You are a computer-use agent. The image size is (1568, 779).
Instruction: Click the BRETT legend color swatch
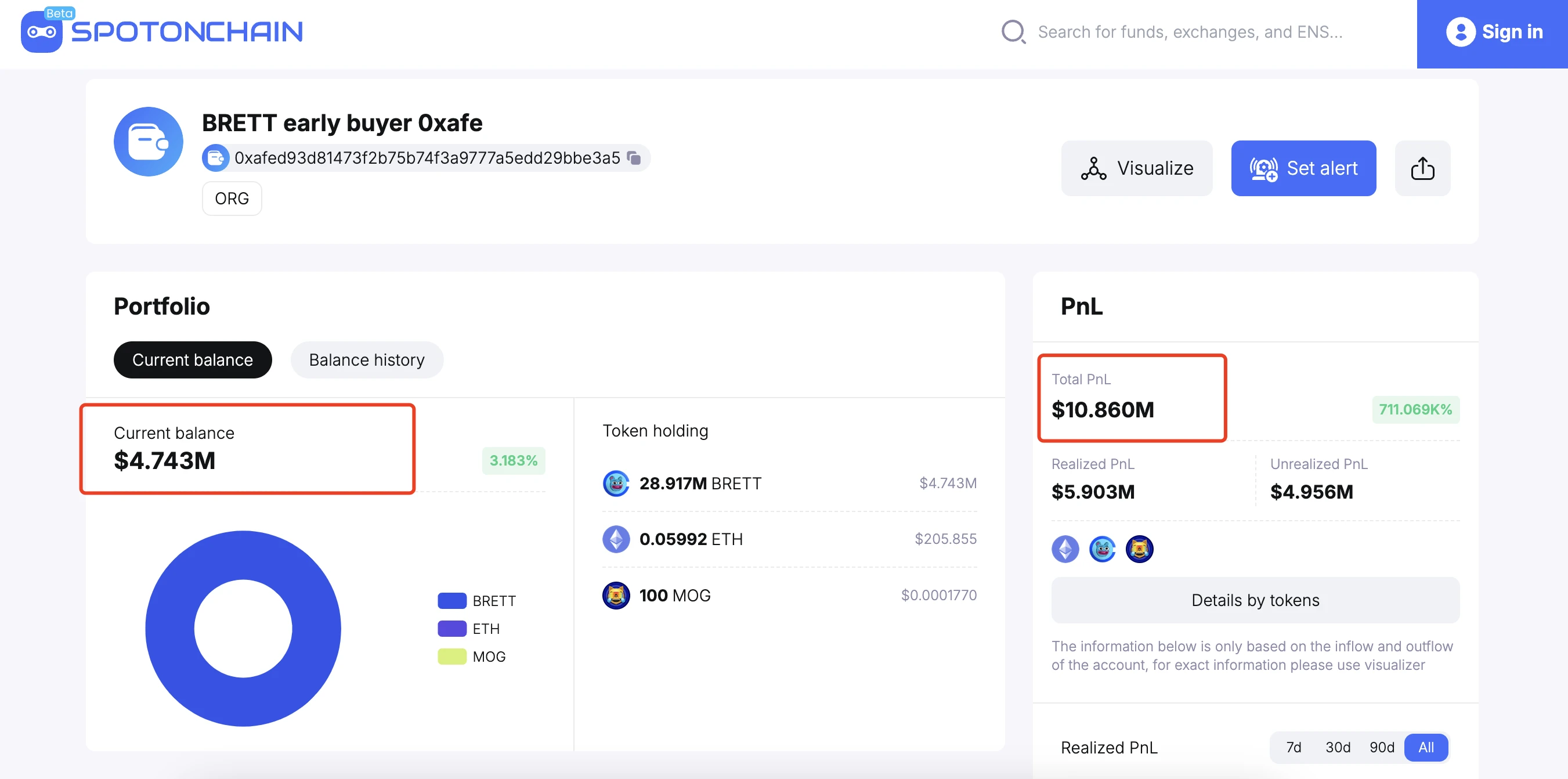coord(451,601)
